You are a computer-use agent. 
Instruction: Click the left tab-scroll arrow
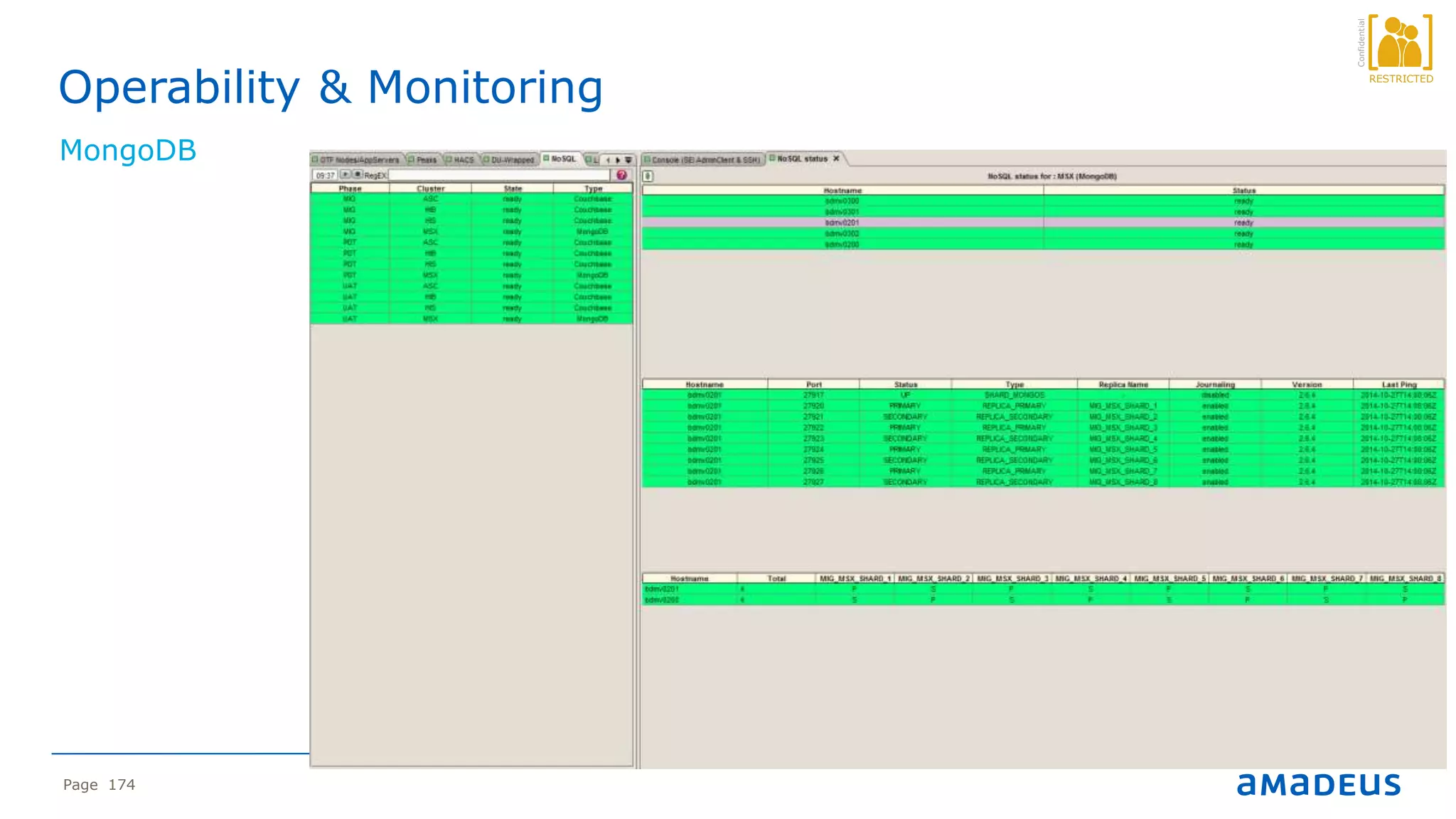pyautogui.click(x=608, y=160)
